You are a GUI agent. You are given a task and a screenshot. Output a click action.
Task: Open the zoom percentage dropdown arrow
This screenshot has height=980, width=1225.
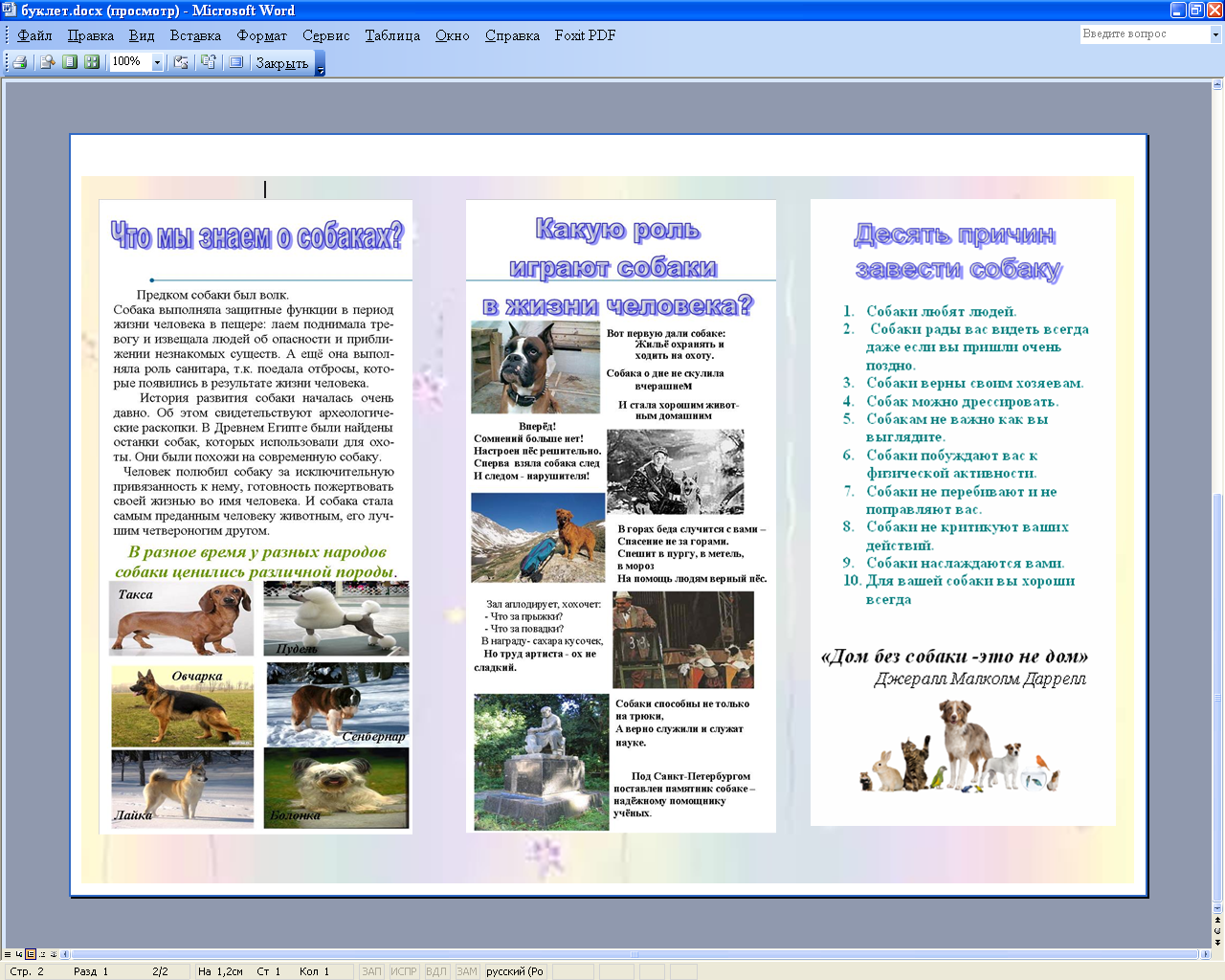click(157, 62)
